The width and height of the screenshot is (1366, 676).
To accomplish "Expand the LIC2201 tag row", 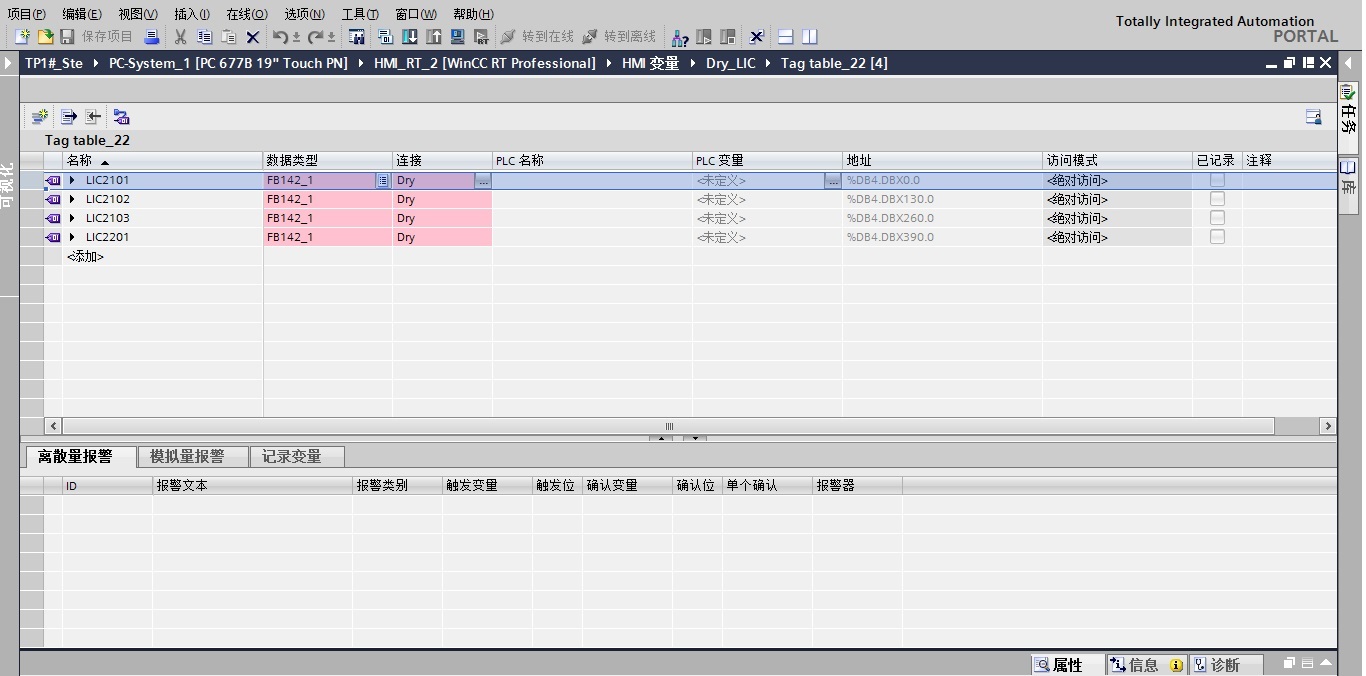I will pyautogui.click(x=72, y=237).
